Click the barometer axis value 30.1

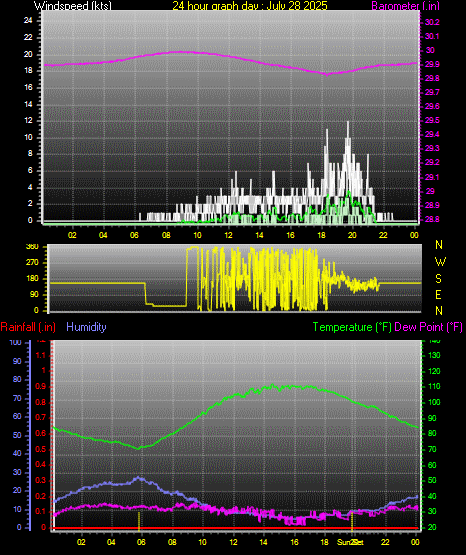pos(432,36)
